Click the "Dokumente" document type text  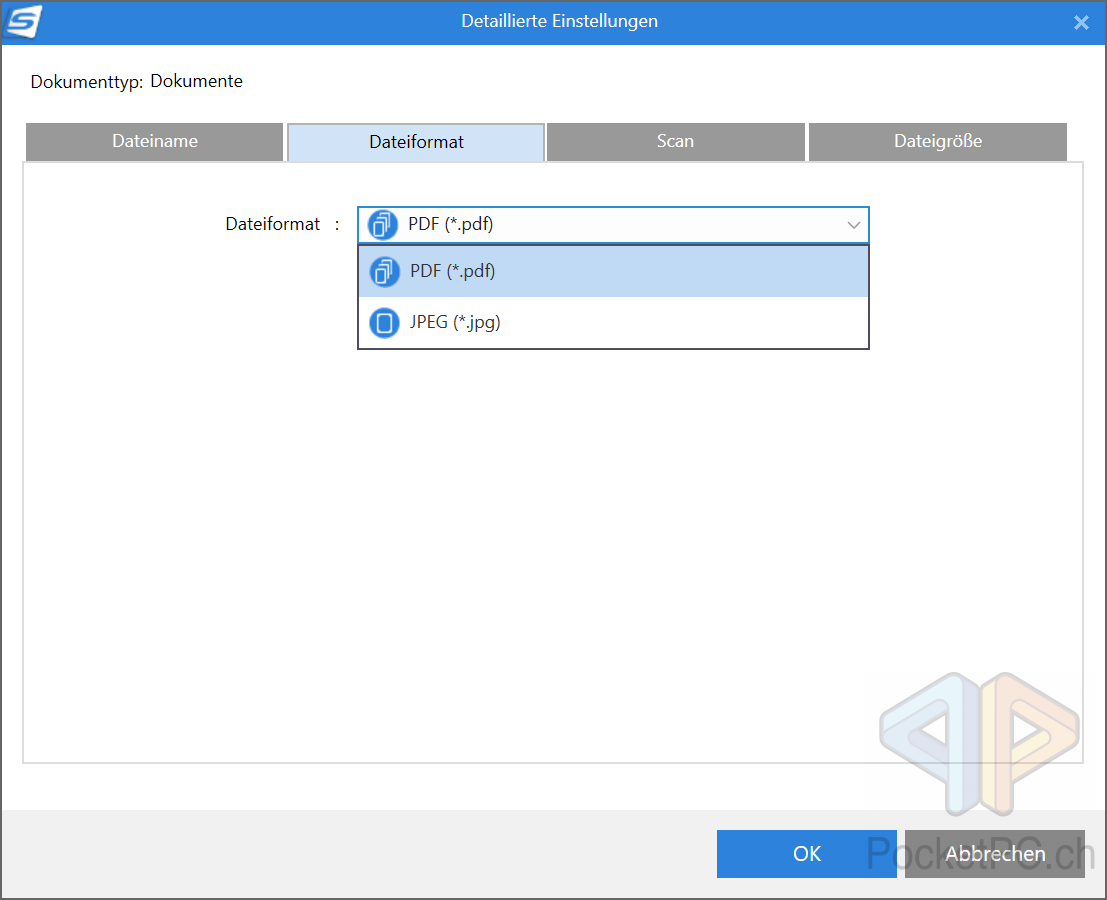click(196, 81)
